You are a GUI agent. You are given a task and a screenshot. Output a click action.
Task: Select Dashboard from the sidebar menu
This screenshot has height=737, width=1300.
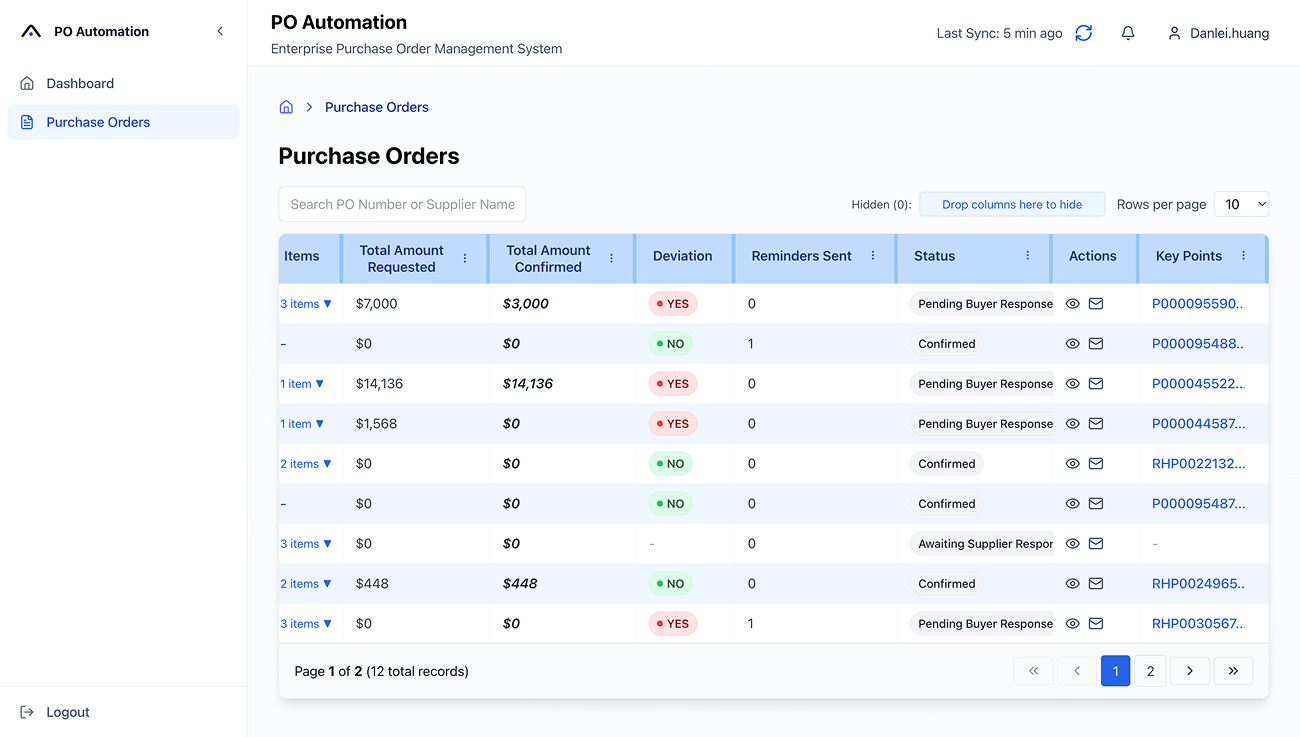(80, 83)
